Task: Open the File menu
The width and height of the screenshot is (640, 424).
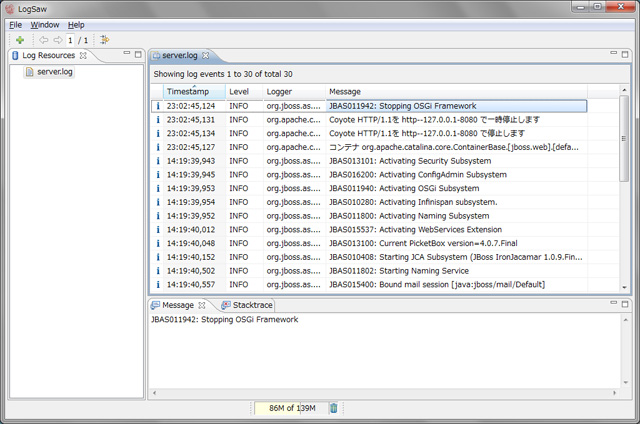Action: (x=16, y=25)
